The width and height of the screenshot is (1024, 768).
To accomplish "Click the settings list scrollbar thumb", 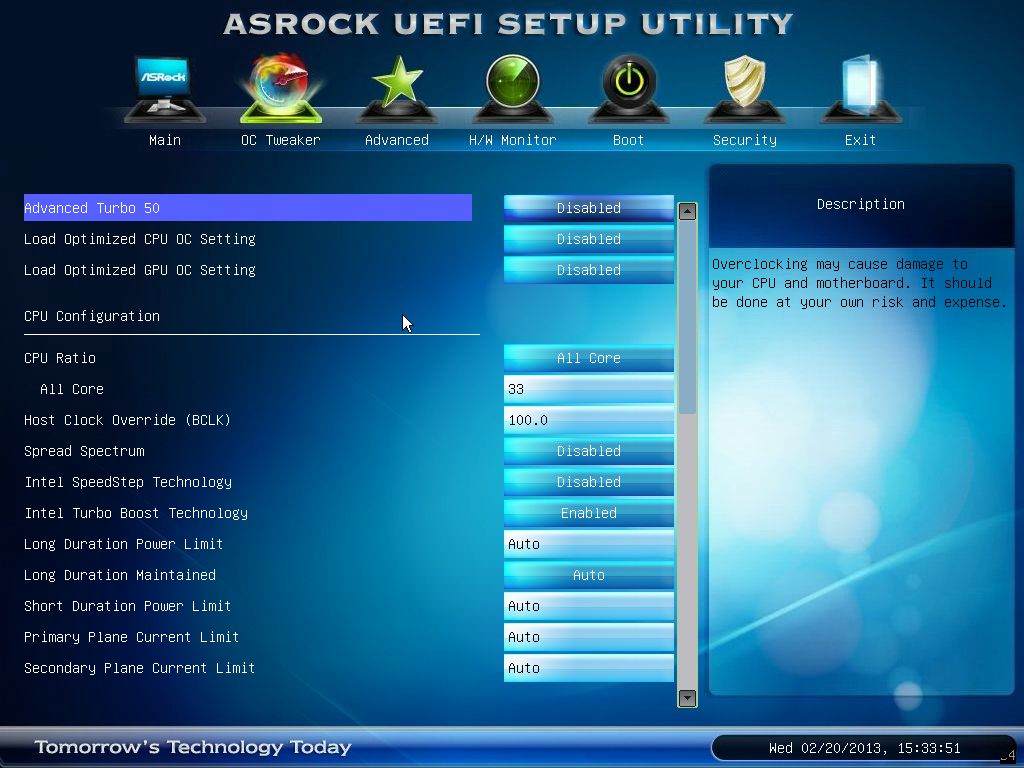I will [x=687, y=317].
